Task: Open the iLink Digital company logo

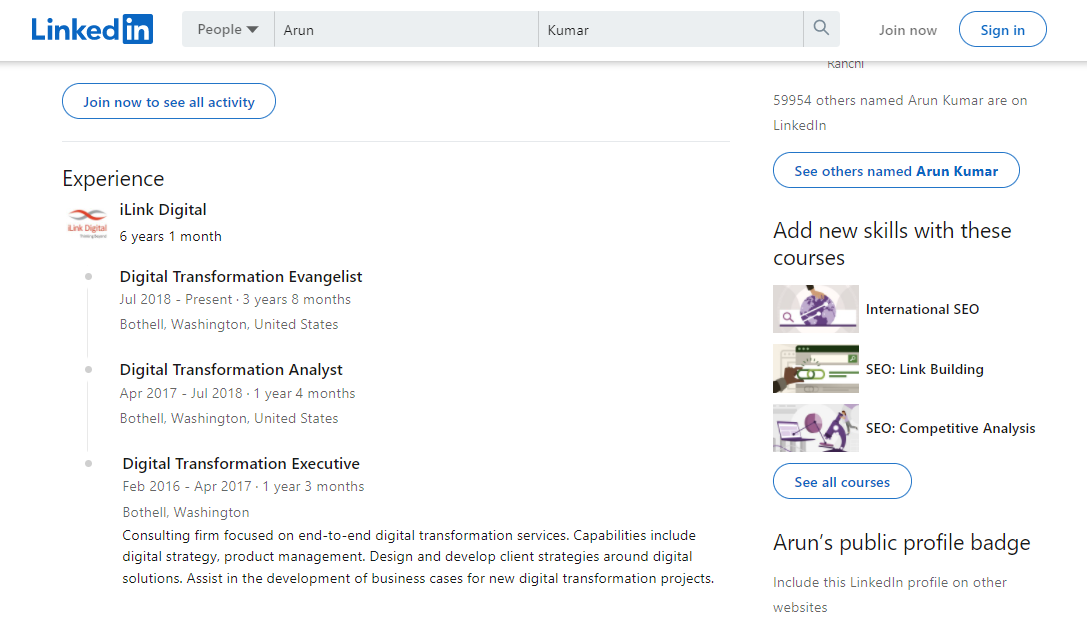Action: tap(87, 222)
